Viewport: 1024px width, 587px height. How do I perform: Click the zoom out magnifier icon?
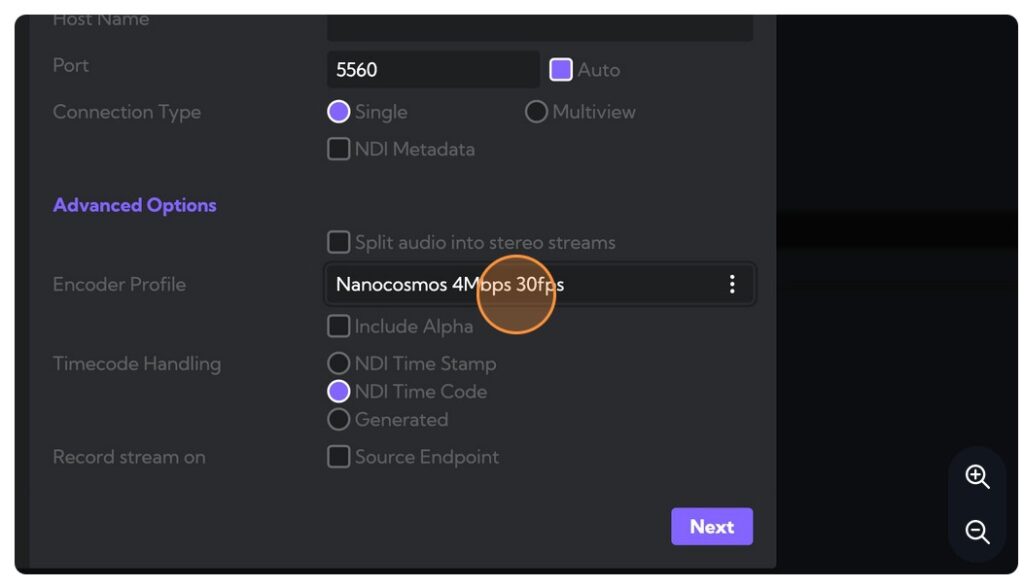(x=977, y=532)
